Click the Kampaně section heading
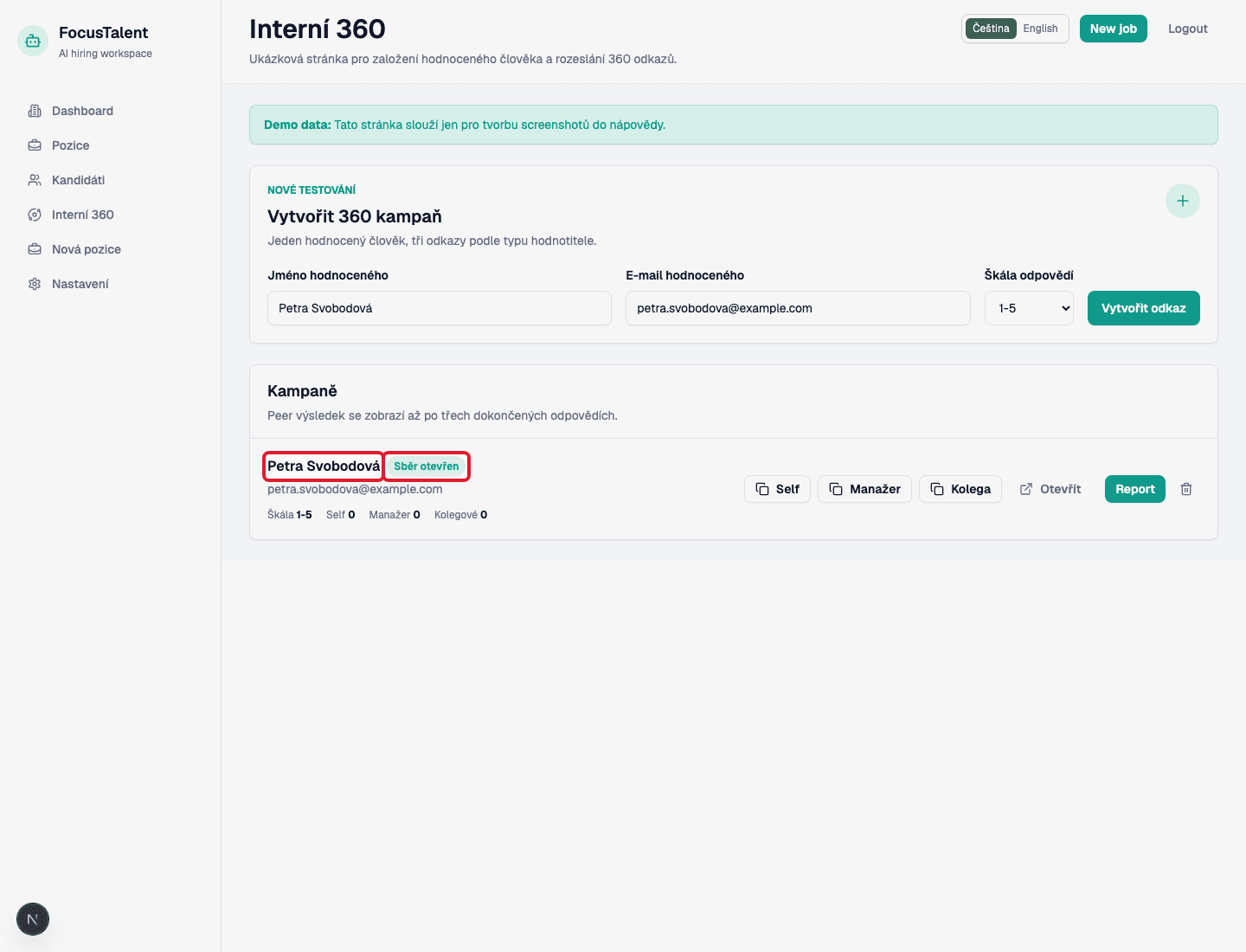This screenshot has height=952, width=1246. click(x=302, y=391)
